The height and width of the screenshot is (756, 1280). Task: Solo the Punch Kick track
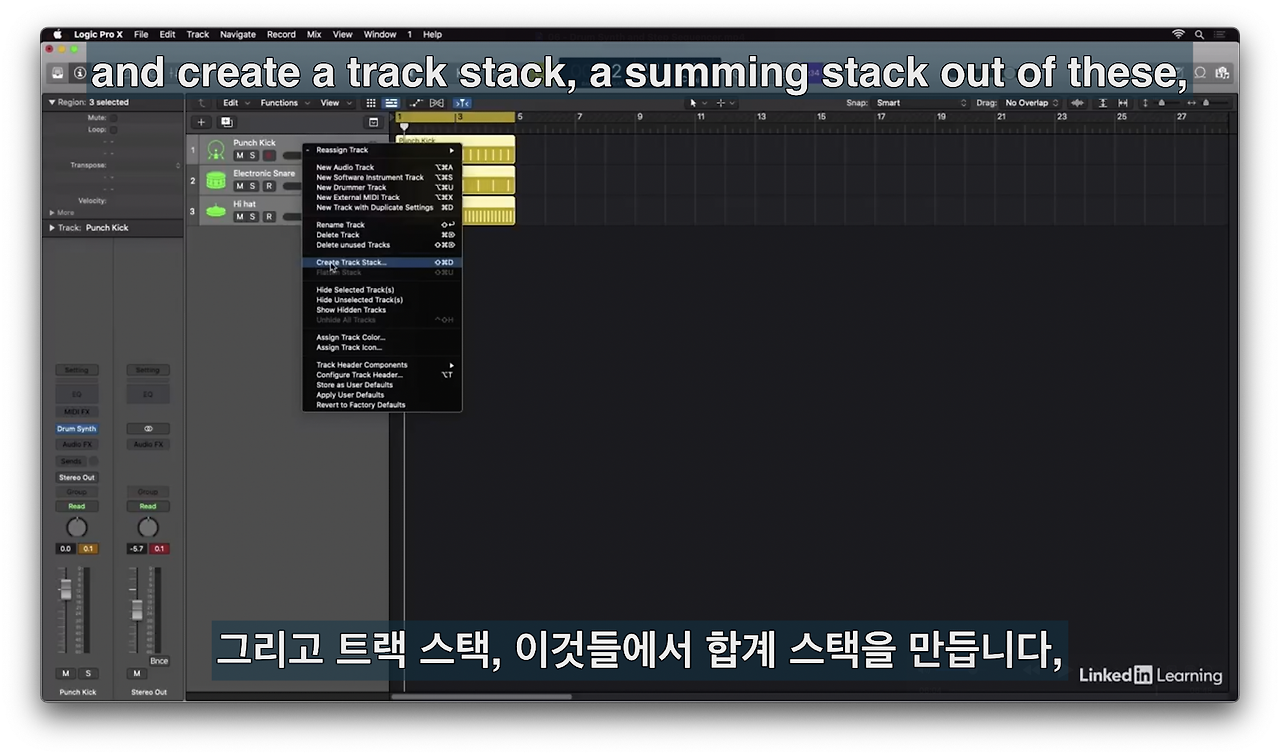click(254, 155)
